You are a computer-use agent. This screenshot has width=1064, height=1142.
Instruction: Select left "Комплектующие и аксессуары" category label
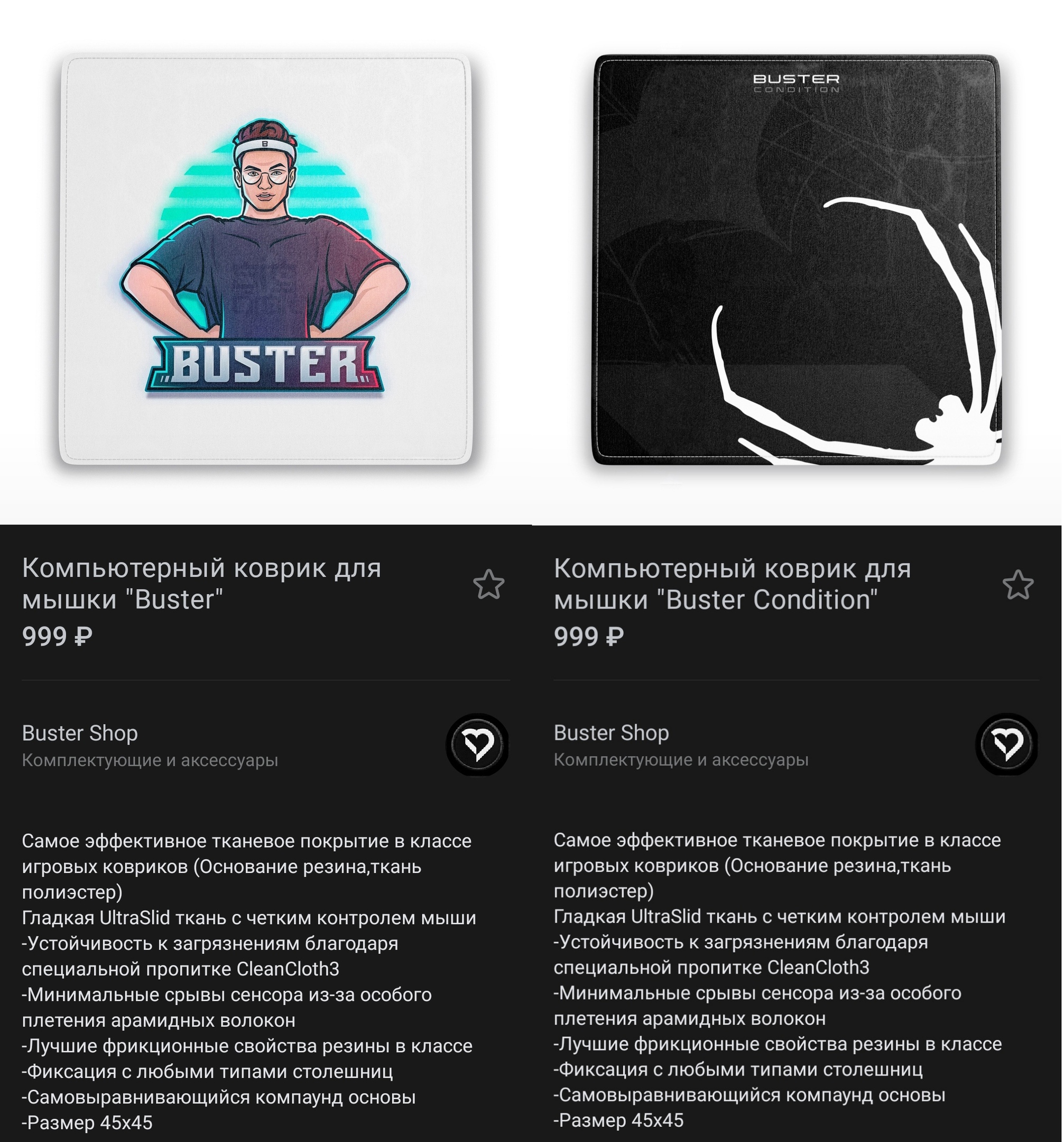[150, 760]
